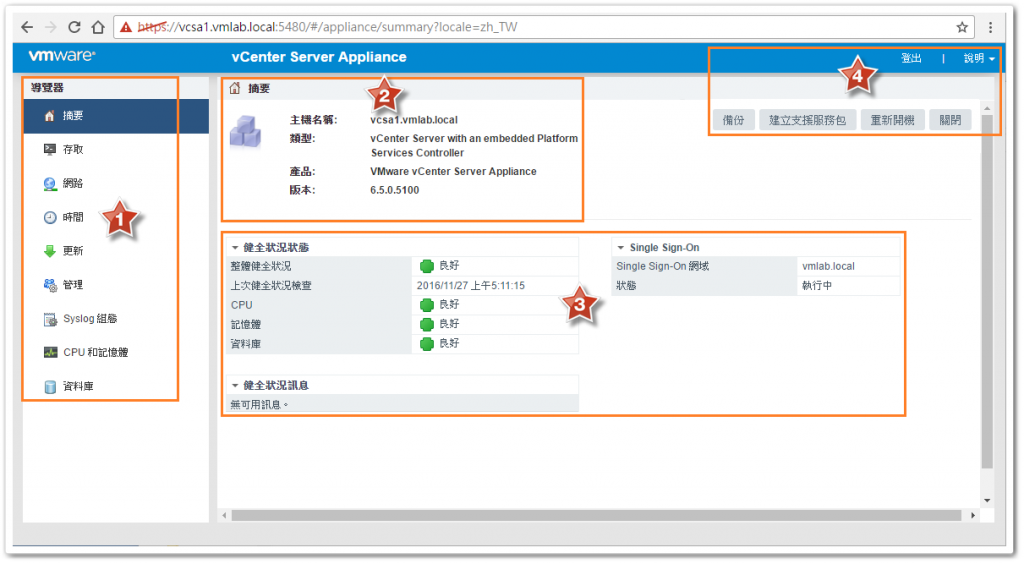
Task: Open the browser home icon
Action: (x=98, y=27)
